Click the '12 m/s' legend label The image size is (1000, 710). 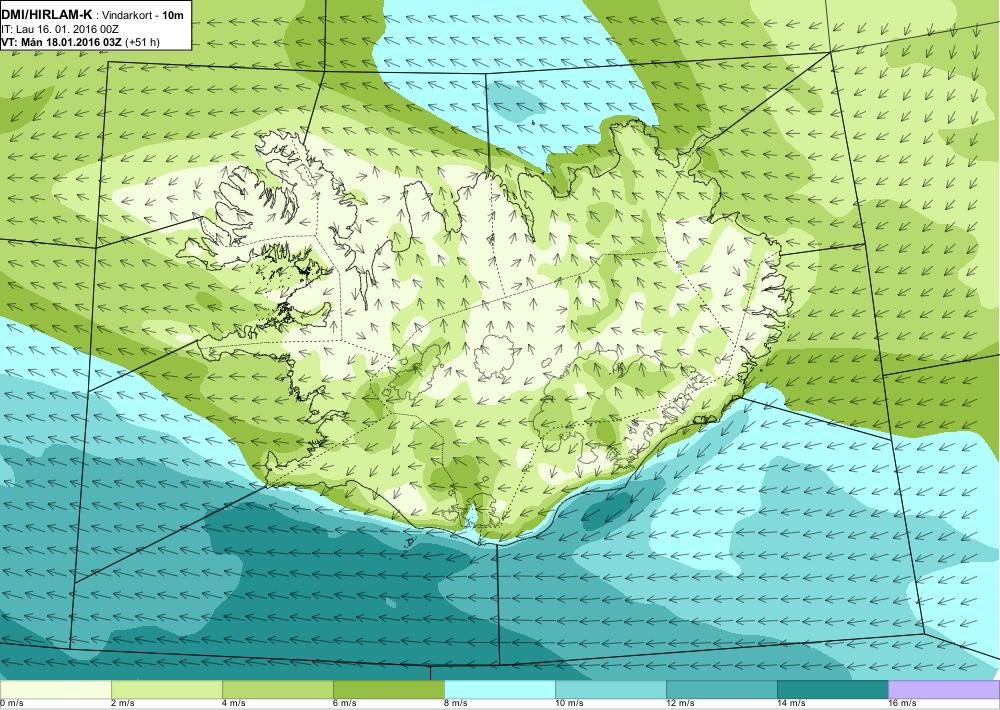tap(680, 704)
